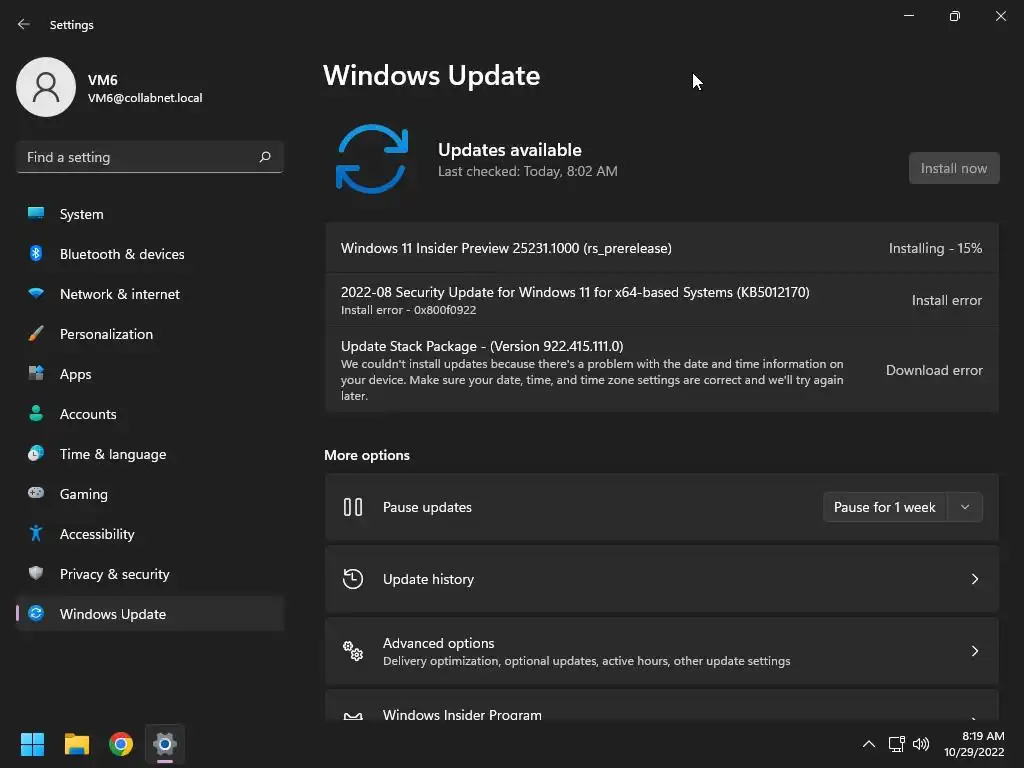
Task: Click the Time & language clock icon
Action: pyautogui.click(x=36, y=453)
